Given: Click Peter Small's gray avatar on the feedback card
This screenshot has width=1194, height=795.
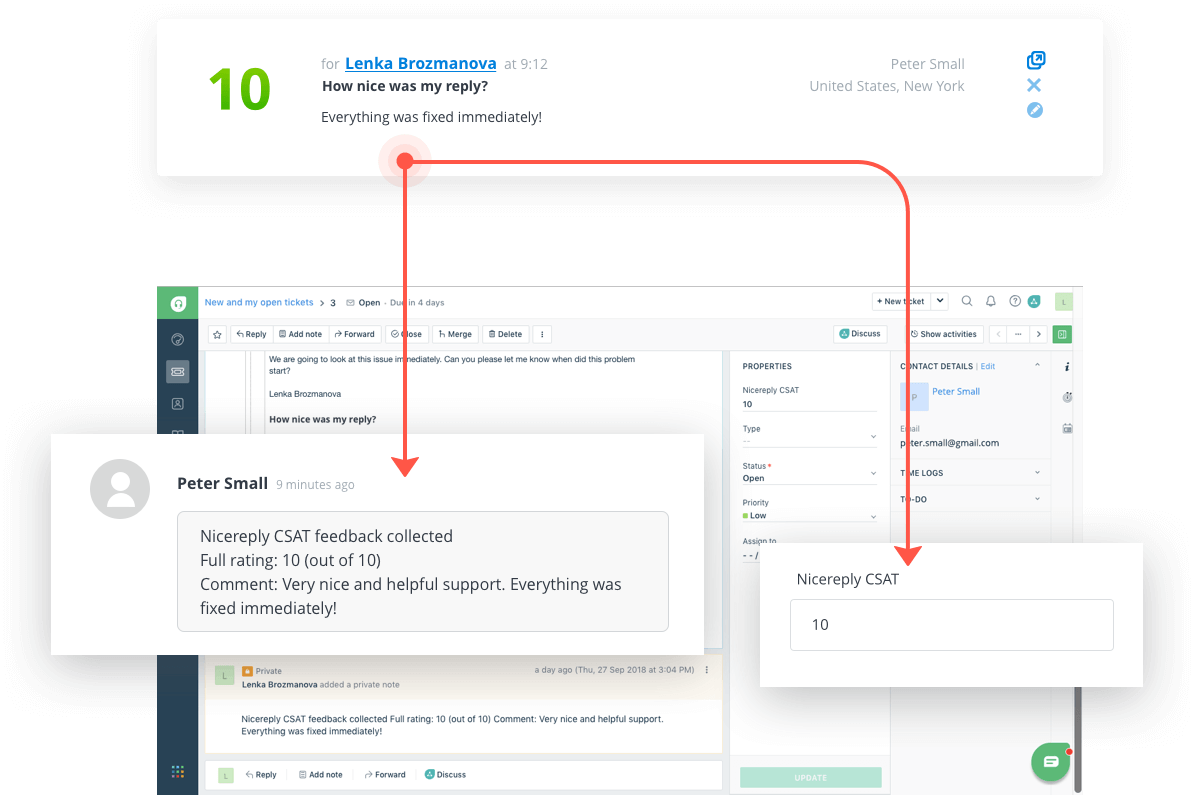Looking at the screenshot, I should pyautogui.click(x=120, y=489).
